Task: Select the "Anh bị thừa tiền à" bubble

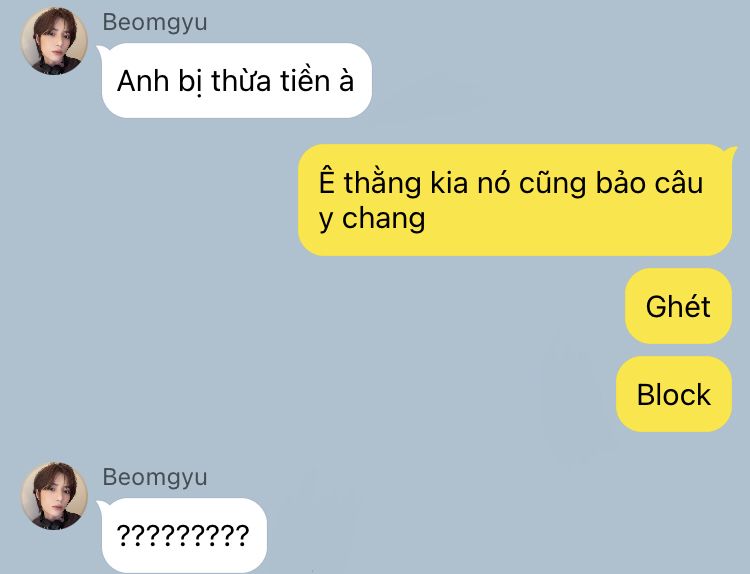Action: (x=237, y=80)
